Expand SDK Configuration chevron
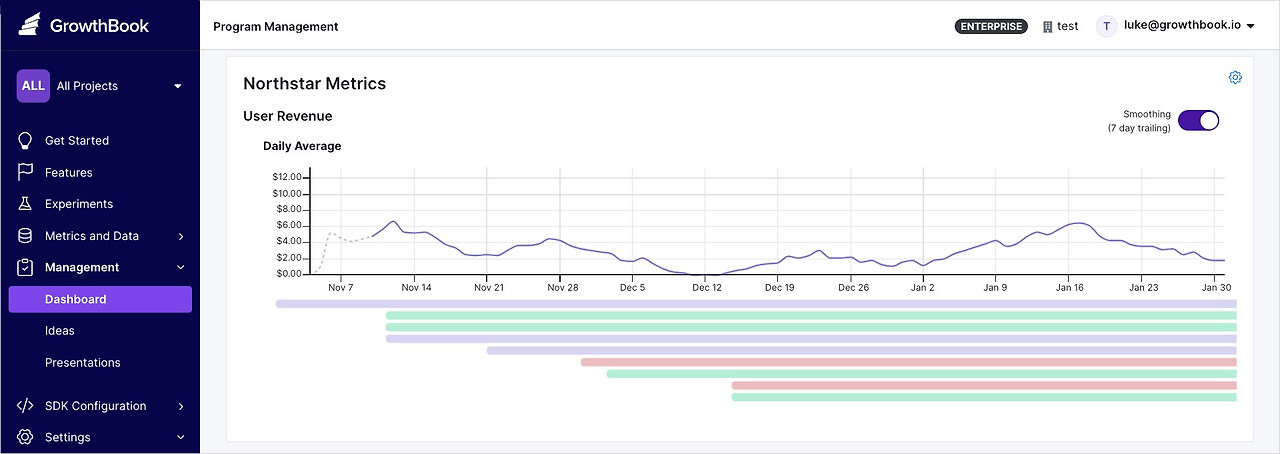1280x454 pixels. 181,407
